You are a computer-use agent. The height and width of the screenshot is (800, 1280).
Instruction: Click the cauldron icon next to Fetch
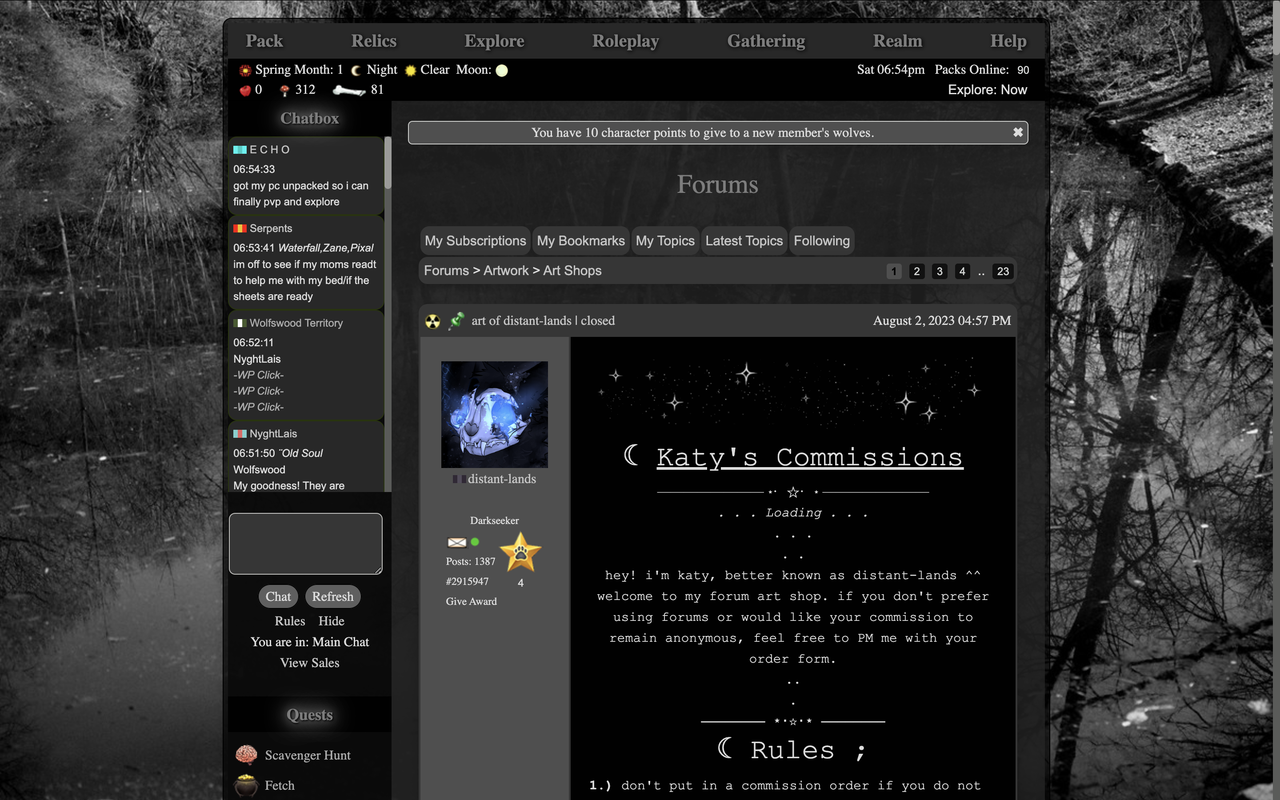[x=246, y=786]
